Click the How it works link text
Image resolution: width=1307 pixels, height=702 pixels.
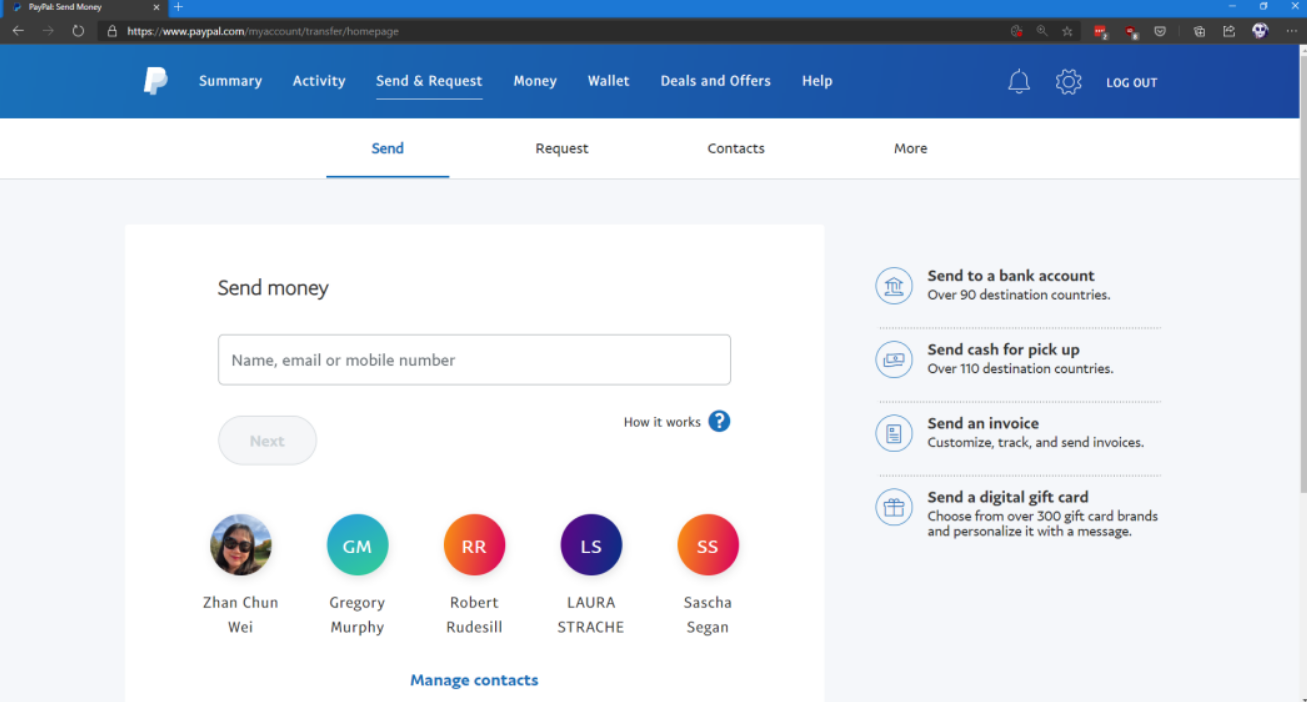pyautogui.click(x=662, y=422)
